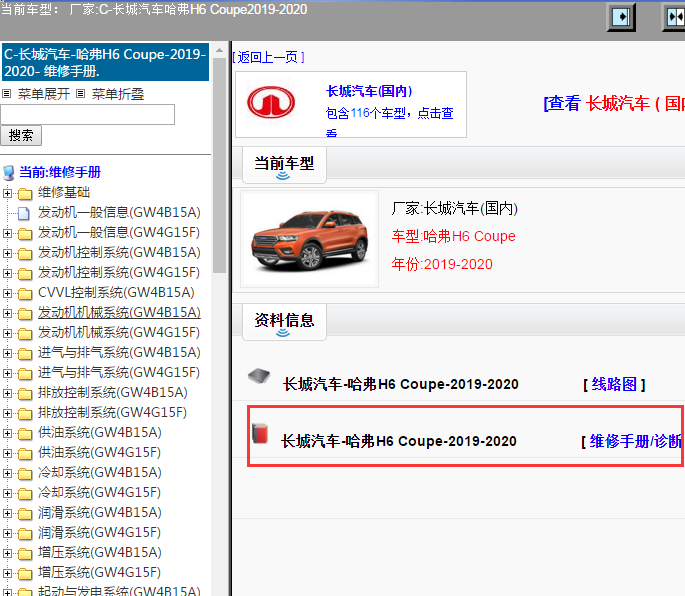The image size is (685, 596).
Task: Click 菜单折叠 to collapse all menus
Action: pyautogui.click(x=117, y=94)
